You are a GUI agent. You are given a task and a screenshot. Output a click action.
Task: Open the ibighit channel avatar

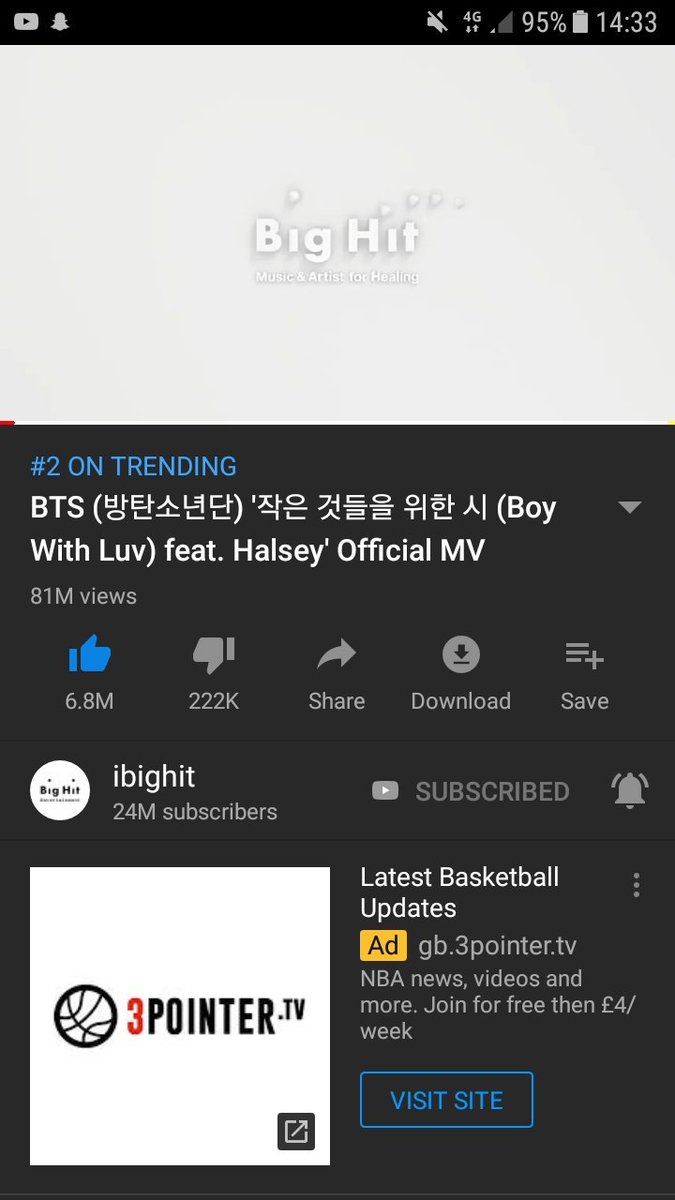coord(60,790)
